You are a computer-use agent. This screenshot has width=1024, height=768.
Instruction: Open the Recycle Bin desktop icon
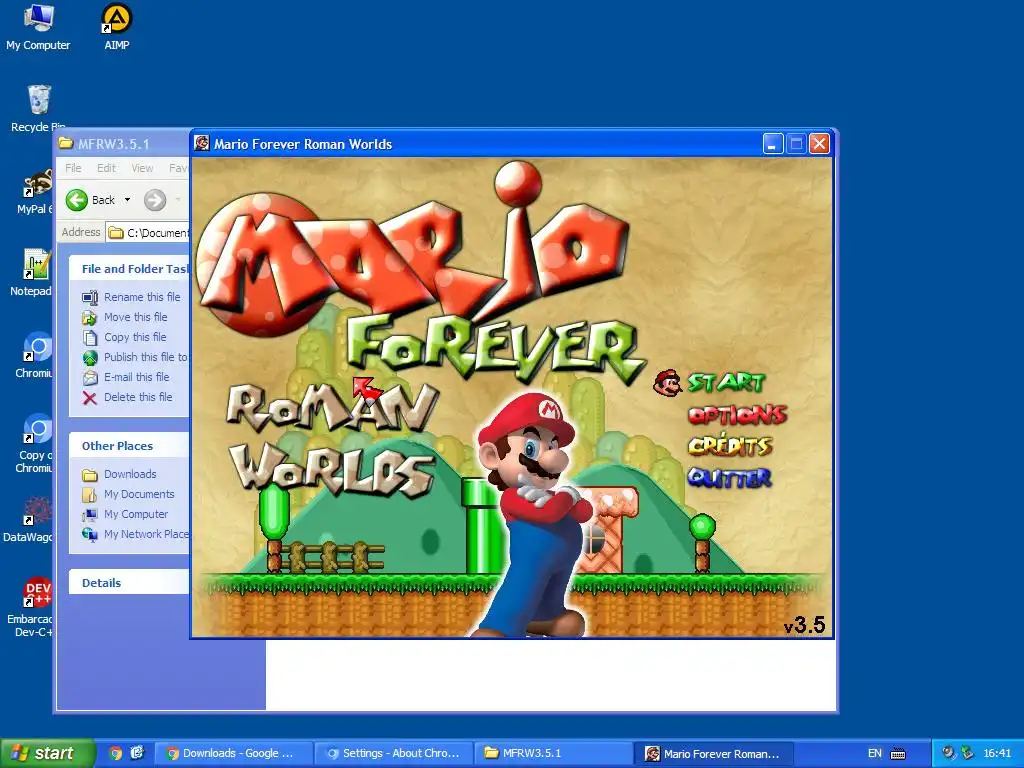click(38, 109)
